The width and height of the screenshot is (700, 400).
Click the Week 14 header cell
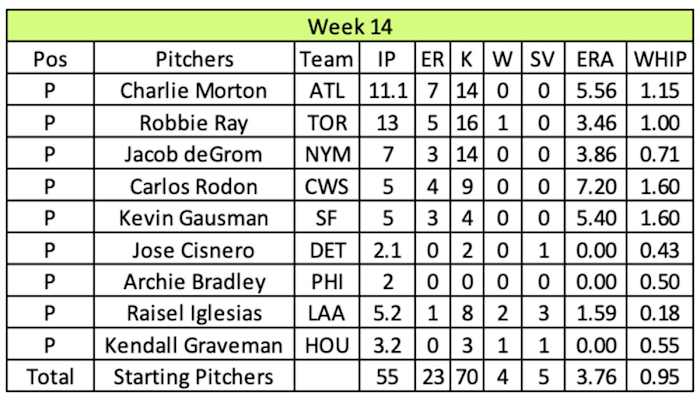(x=349, y=25)
